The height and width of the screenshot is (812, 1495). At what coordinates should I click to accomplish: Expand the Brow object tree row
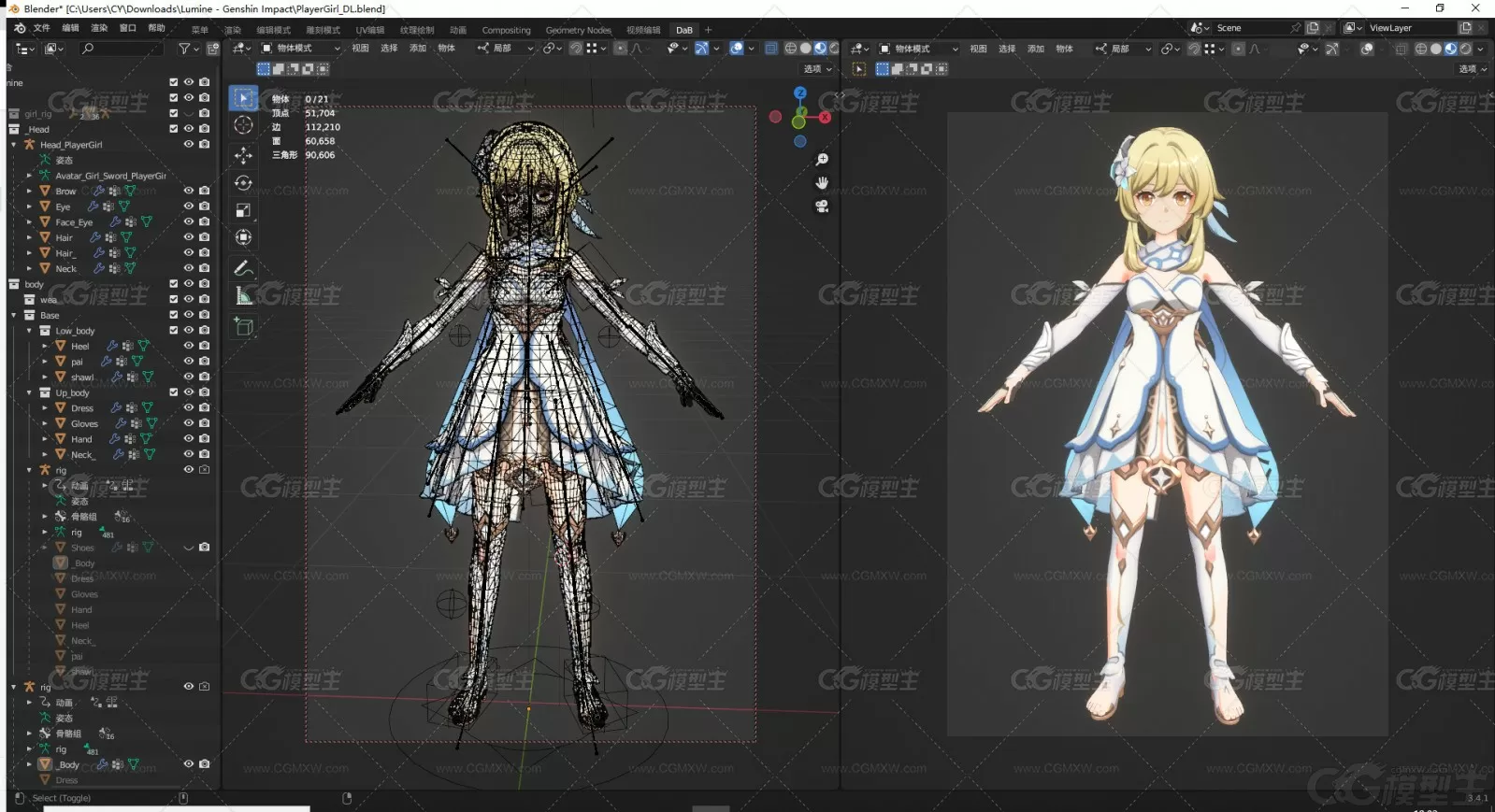tap(29, 191)
